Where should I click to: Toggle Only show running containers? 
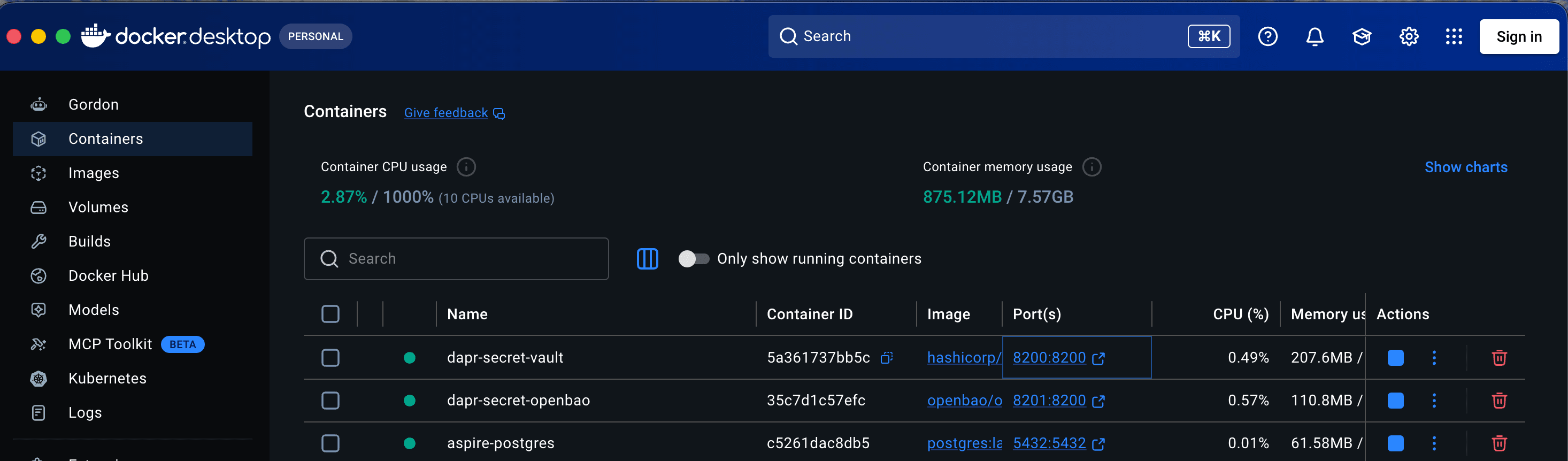693,259
